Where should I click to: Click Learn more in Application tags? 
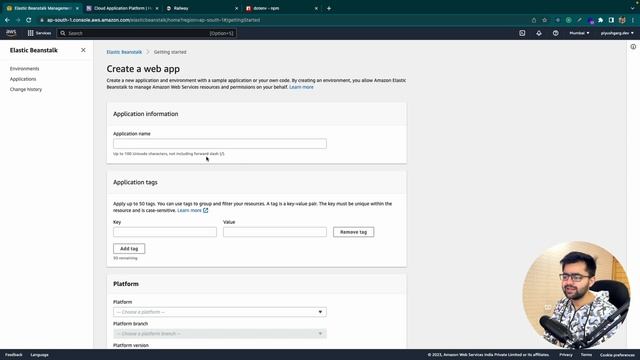pos(189,210)
